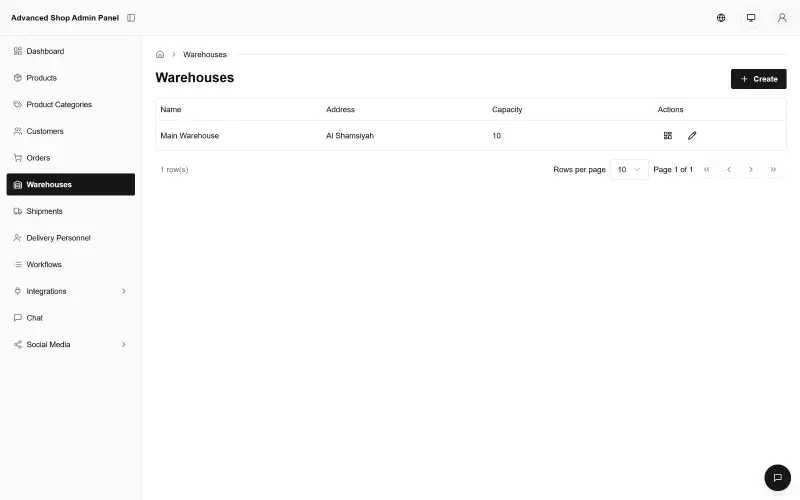Open Product Categories section
This screenshot has width=800, height=500.
(70, 104)
